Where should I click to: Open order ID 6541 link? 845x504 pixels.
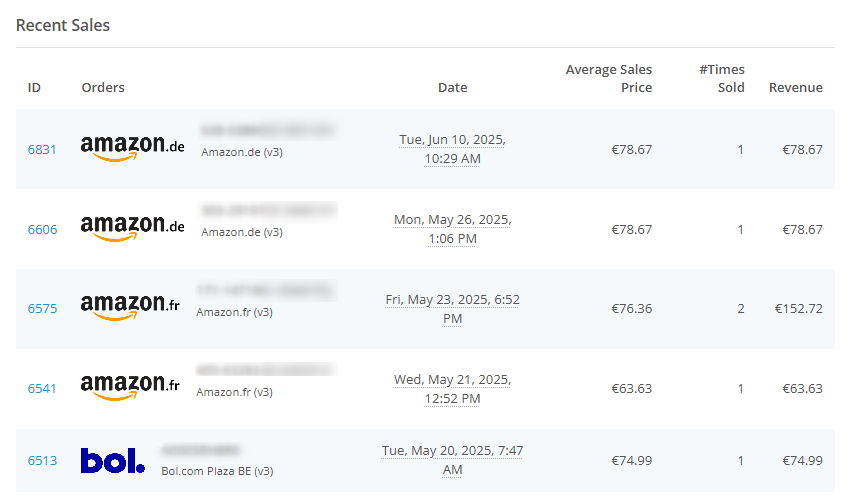tap(42, 389)
